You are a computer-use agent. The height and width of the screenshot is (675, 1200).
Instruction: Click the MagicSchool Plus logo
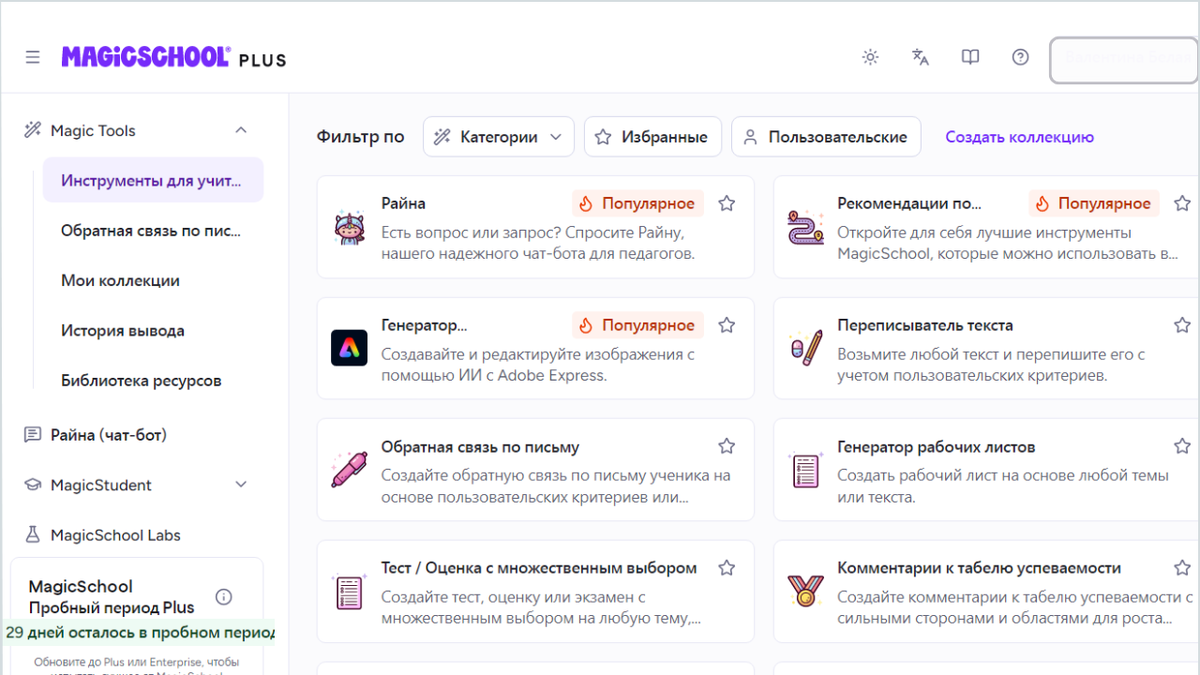[x=174, y=57]
